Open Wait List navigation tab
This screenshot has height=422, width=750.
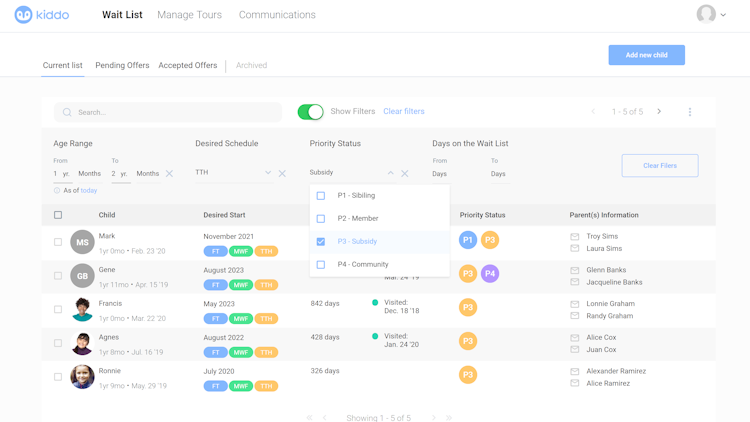tap(122, 15)
